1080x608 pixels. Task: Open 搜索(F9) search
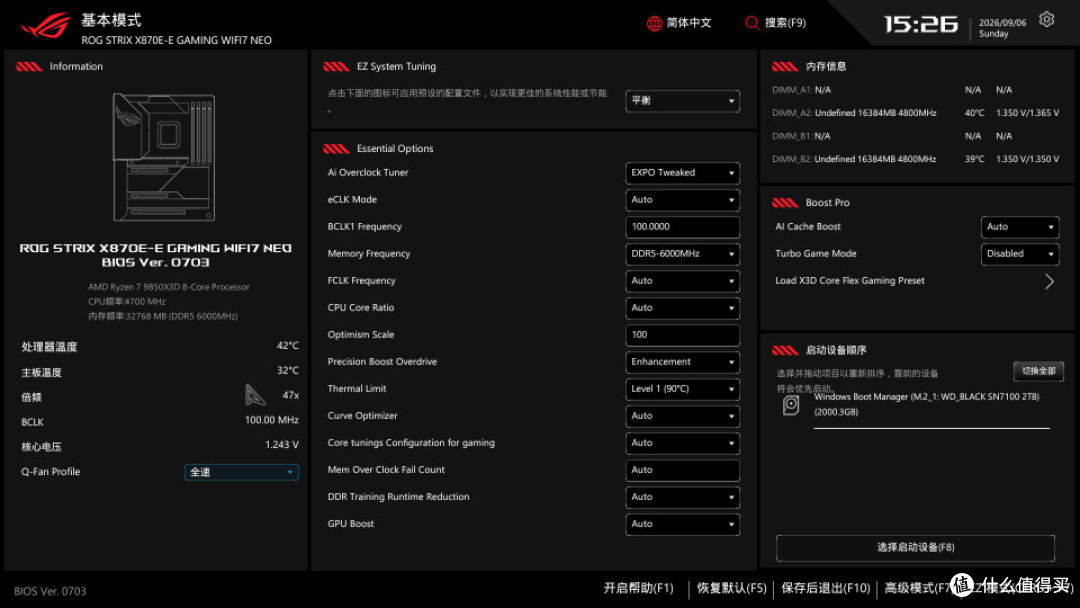[x=785, y=23]
